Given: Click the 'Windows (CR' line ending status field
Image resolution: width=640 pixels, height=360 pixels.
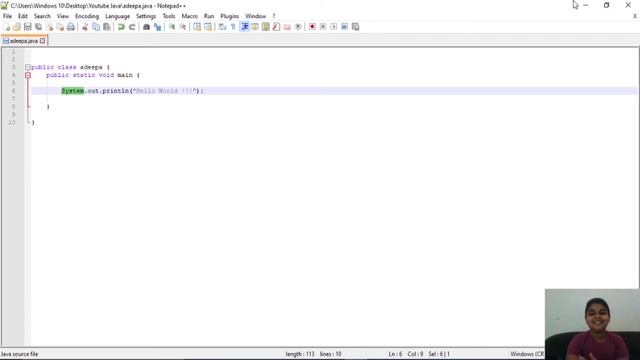Looking at the screenshot, I should 527,354.
